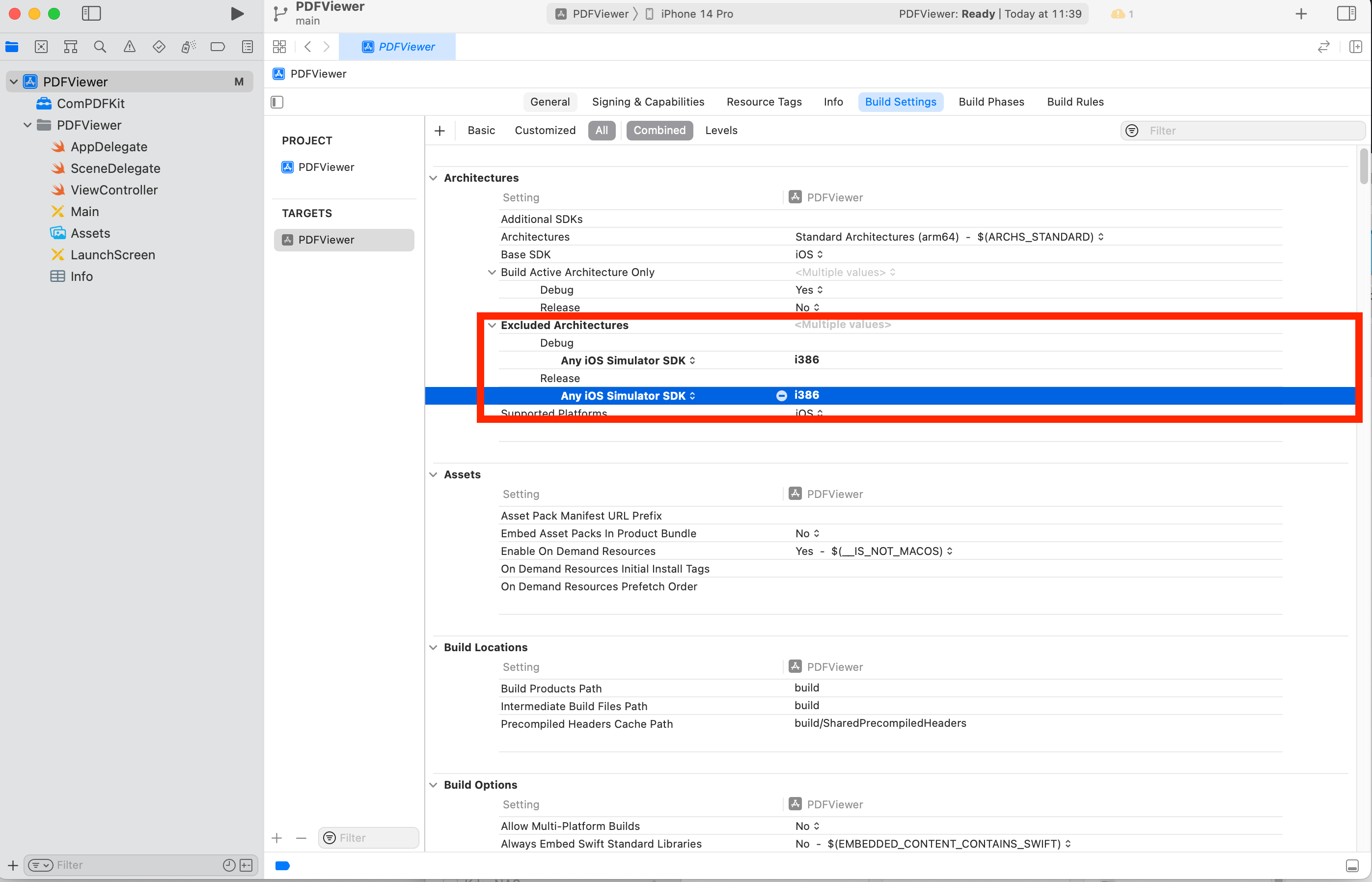1372x882 pixels.
Task: Open the Find navigator magnifier icon
Action: (100, 47)
